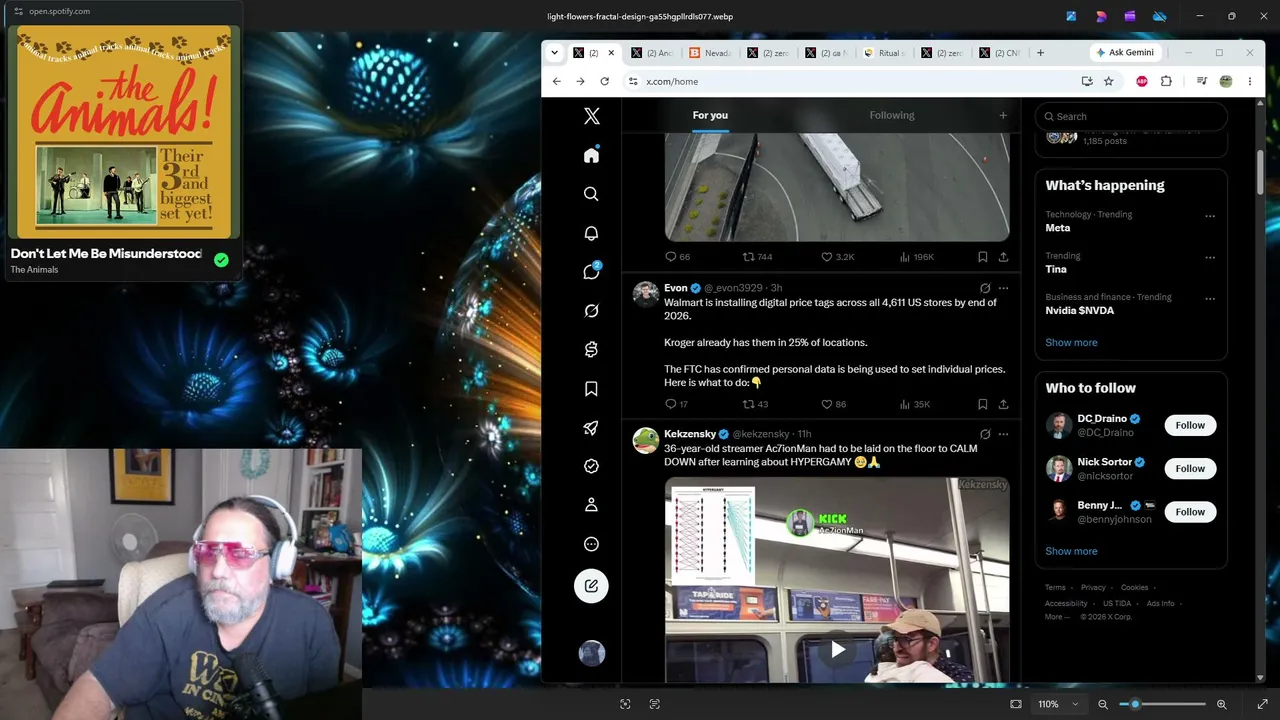Open more options on Kekzensky's post
This screenshot has width=1280, height=720.
[1003, 434]
